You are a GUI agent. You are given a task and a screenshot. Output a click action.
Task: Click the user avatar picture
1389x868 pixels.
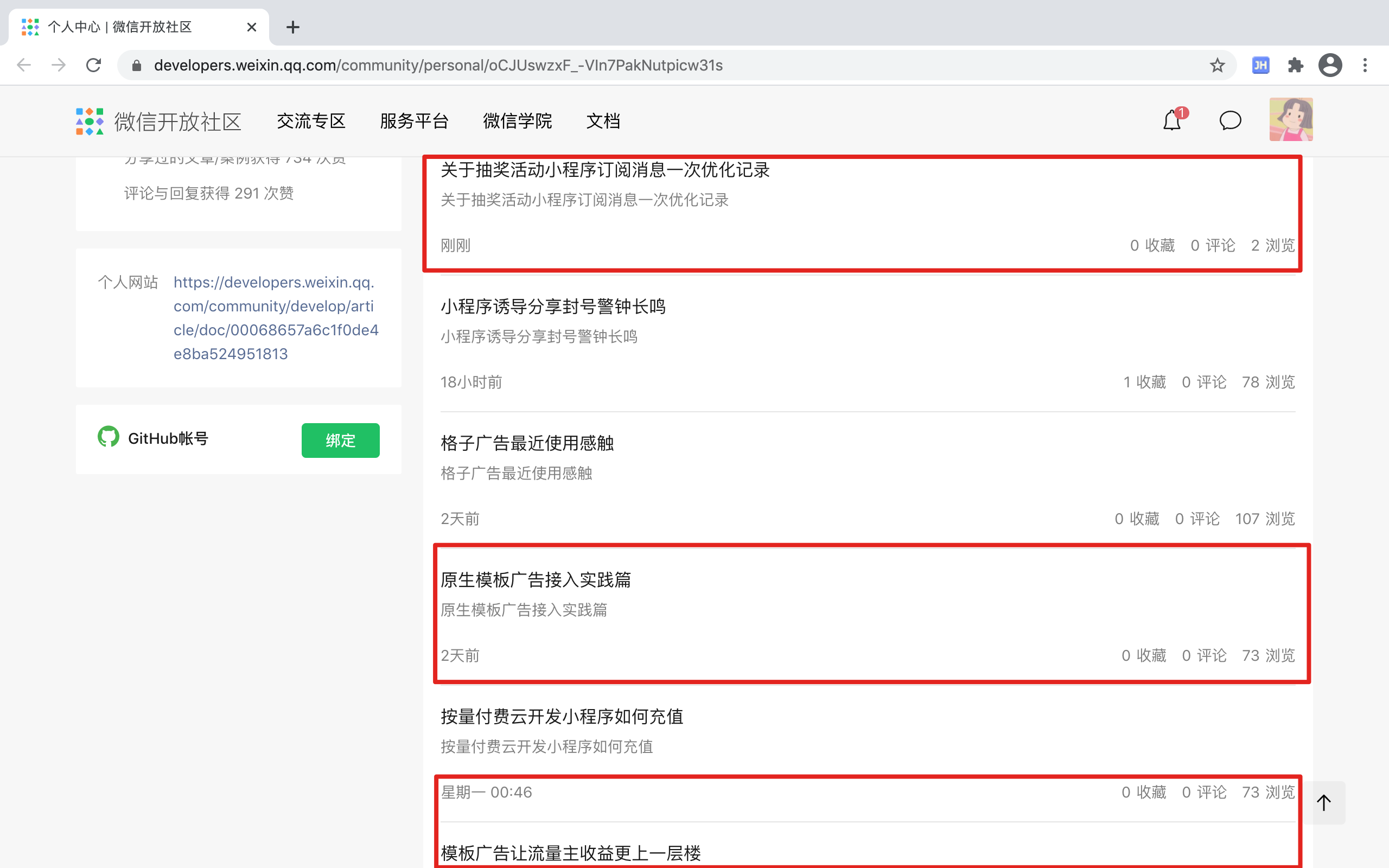coord(1291,119)
